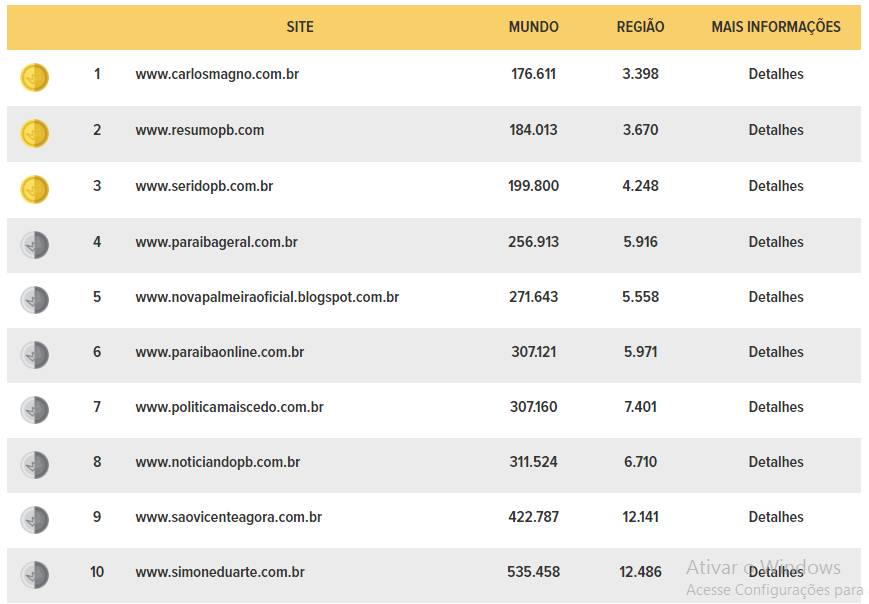Click the silver medal icon for saovicenteagora.com.br
Screen dimensions: 869x604
pyautogui.click(x=34, y=520)
